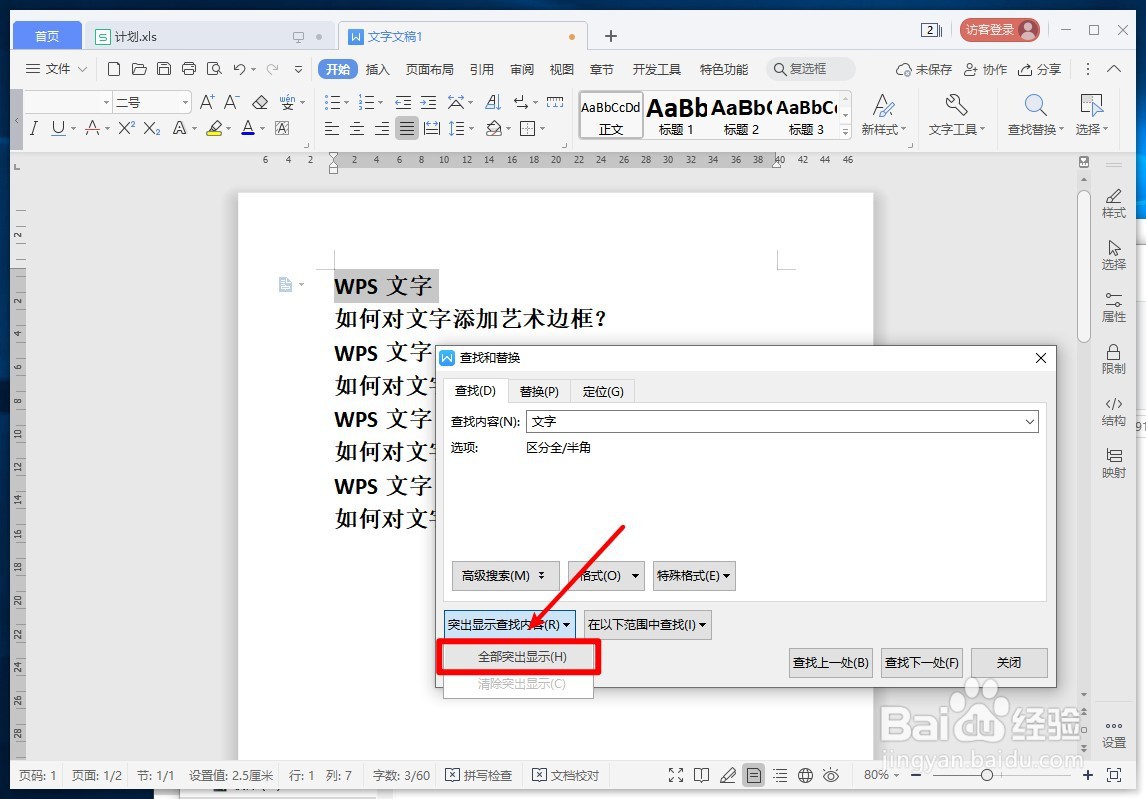Select Highlight All menu item
This screenshot has width=1146, height=799.
coord(519,656)
